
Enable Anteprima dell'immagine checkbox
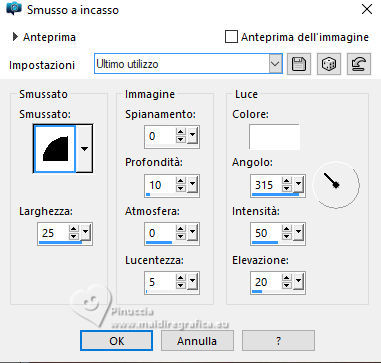(x=231, y=37)
